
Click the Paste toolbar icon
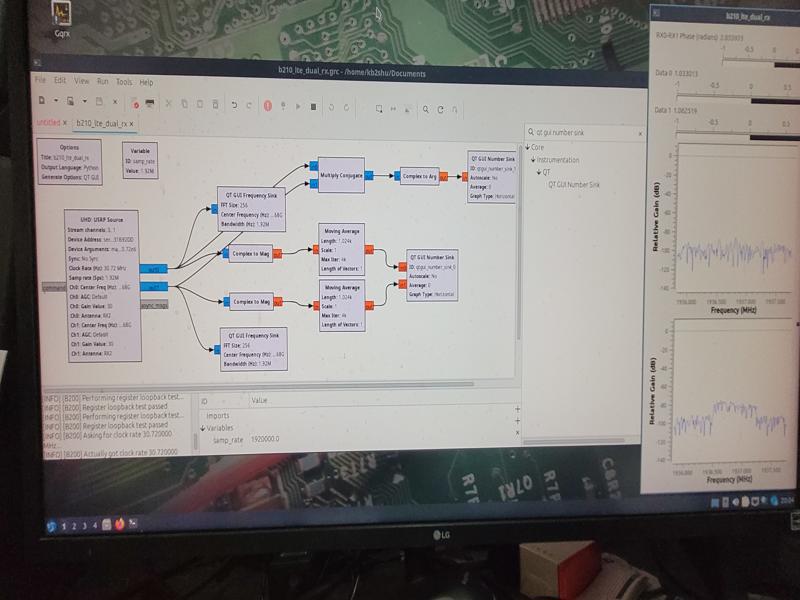200,104
